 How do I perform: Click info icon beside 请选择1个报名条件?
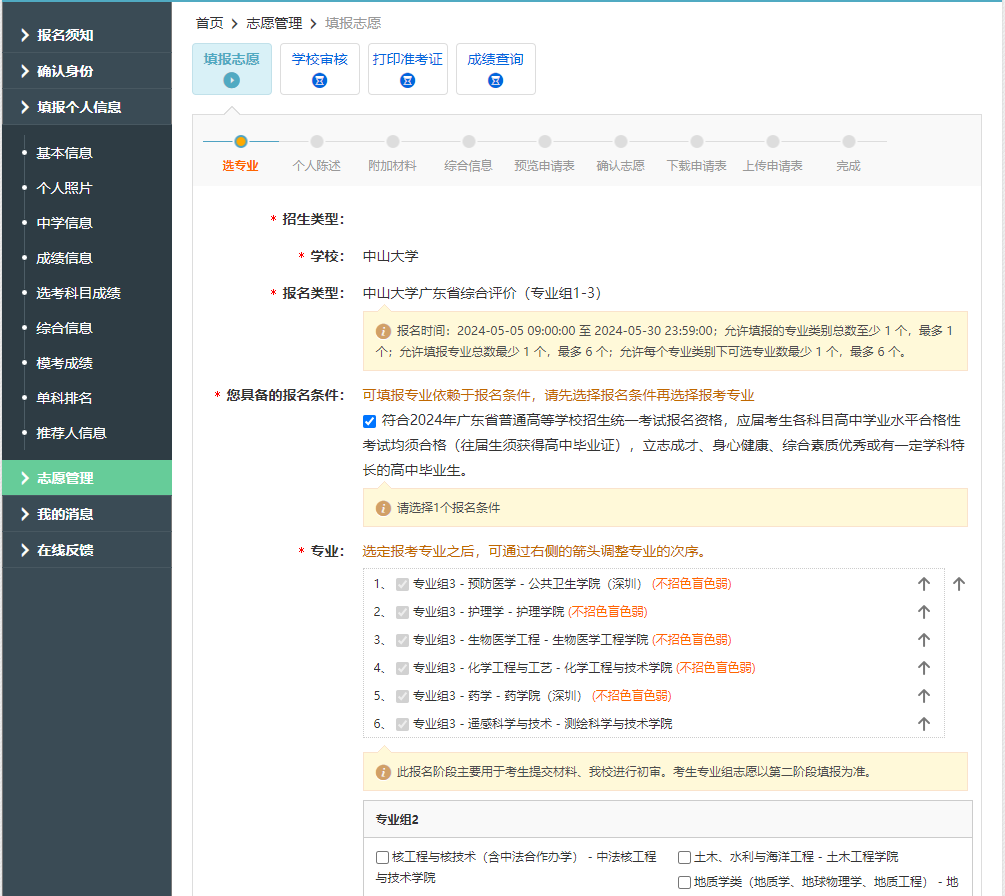click(383, 508)
